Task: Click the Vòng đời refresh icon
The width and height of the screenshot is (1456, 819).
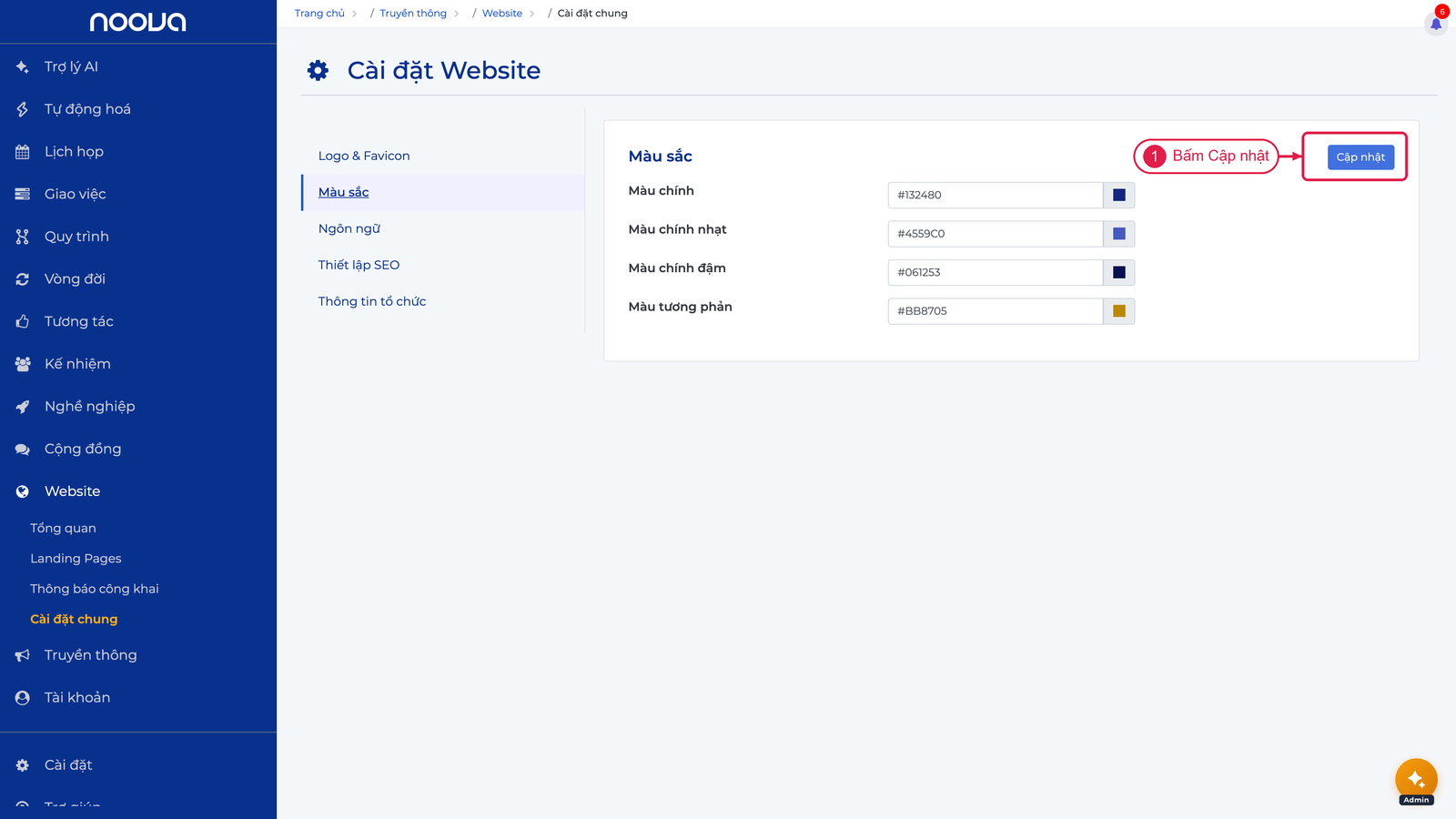Action: click(x=23, y=279)
